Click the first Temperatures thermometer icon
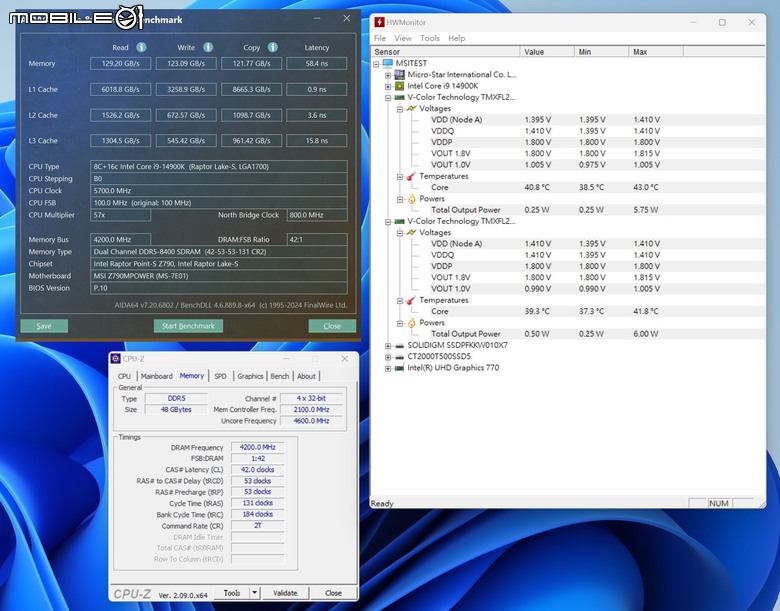 pyautogui.click(x=411, y=176)
